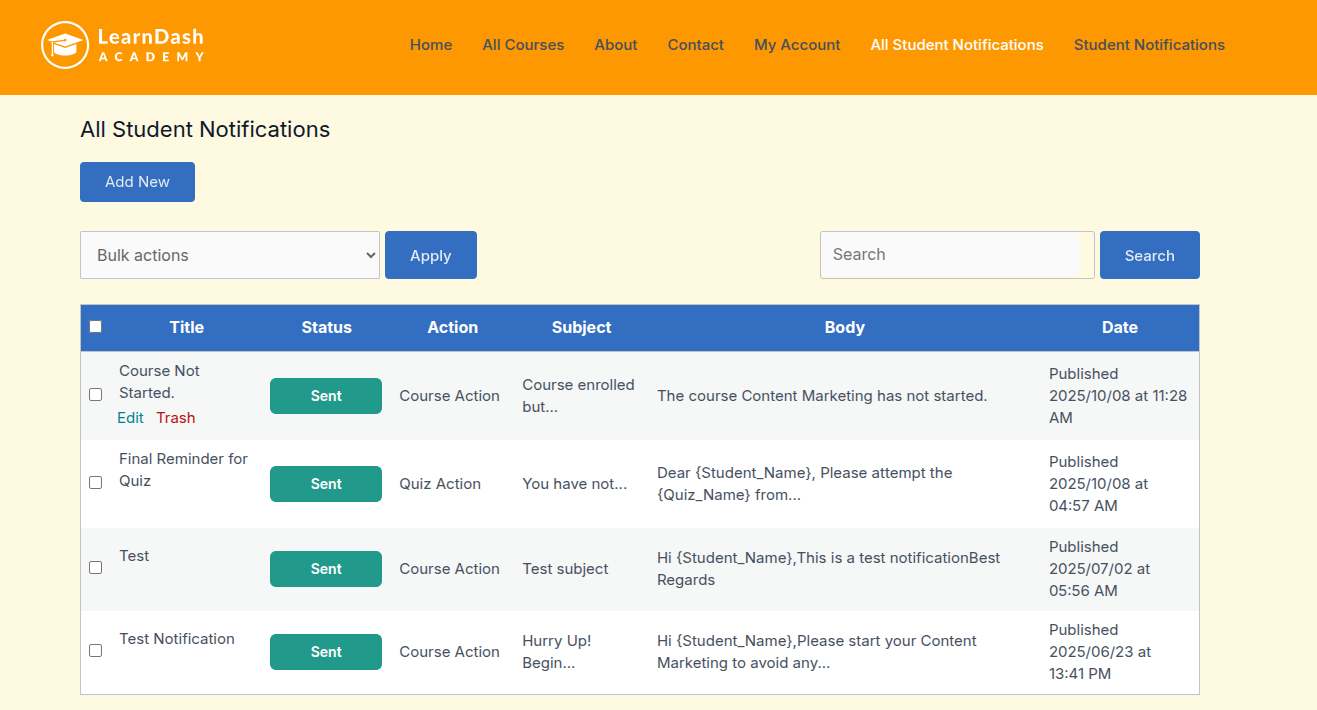Click the blue Search button
Viewport: 1317px width, 710px height.
(x=1149, y=255)
